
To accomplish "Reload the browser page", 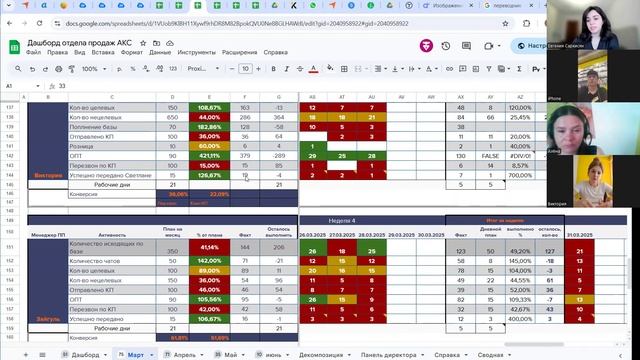I will point(40,24).
